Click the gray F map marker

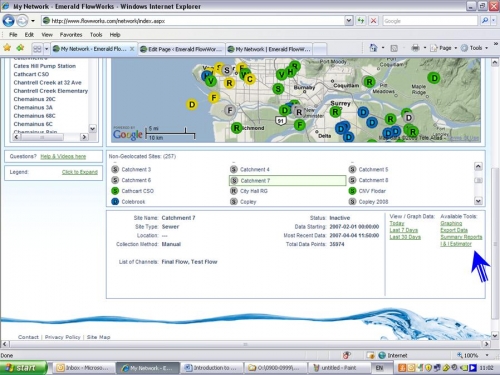(x=229, y=110)
